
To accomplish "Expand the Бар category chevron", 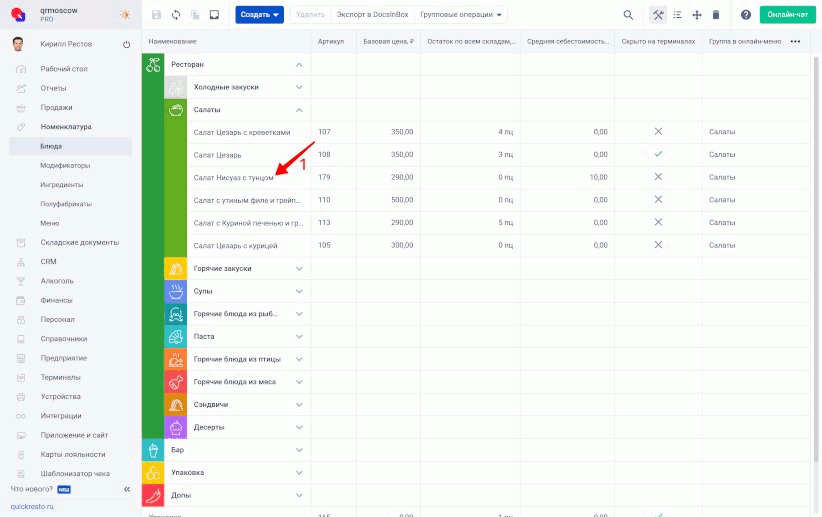I will point(299,450).
